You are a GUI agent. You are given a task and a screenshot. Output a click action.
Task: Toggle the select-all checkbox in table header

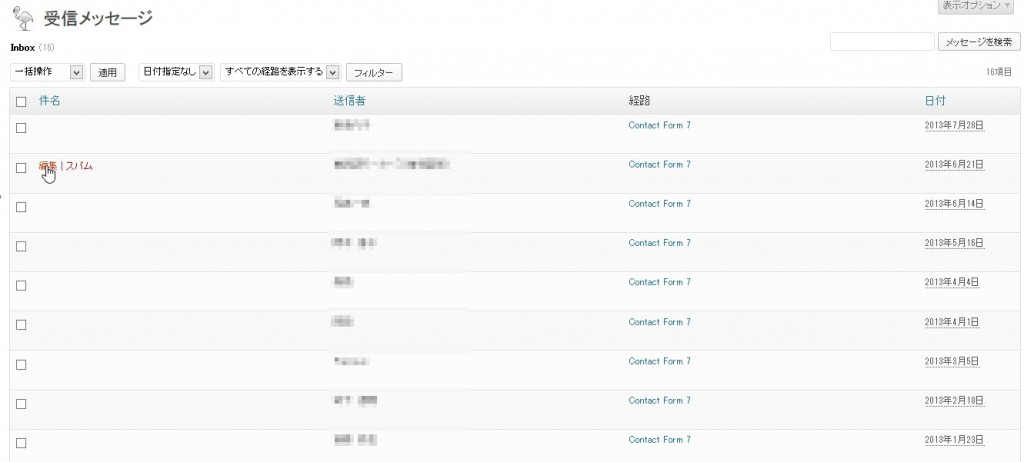[21, 101]
